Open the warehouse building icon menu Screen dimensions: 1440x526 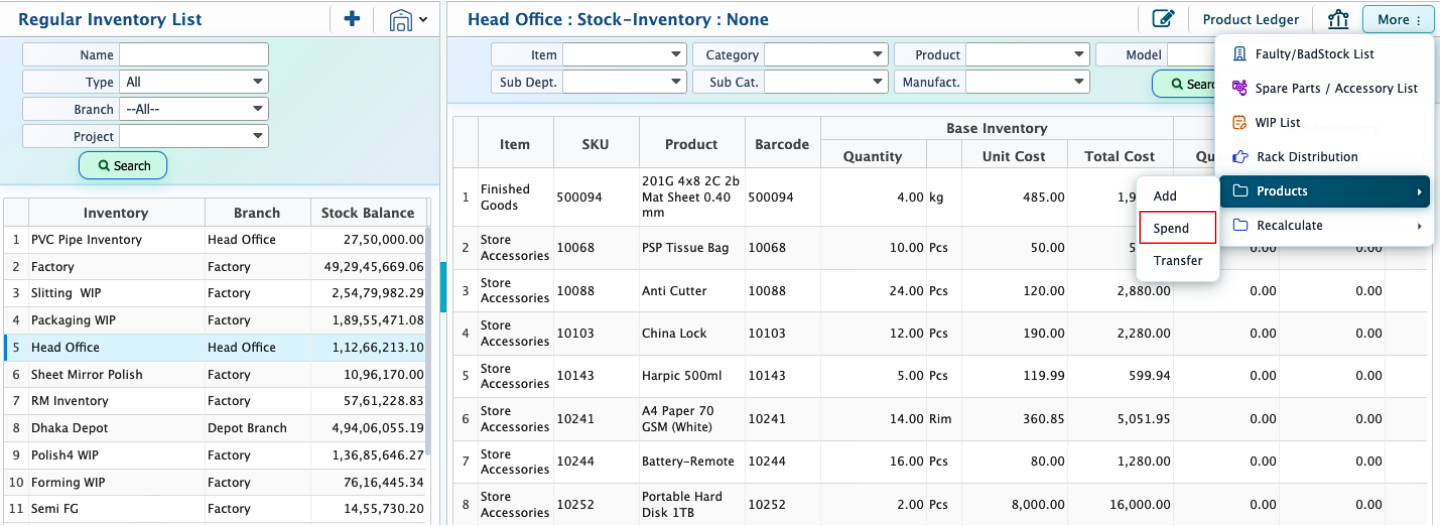point(408,19)
